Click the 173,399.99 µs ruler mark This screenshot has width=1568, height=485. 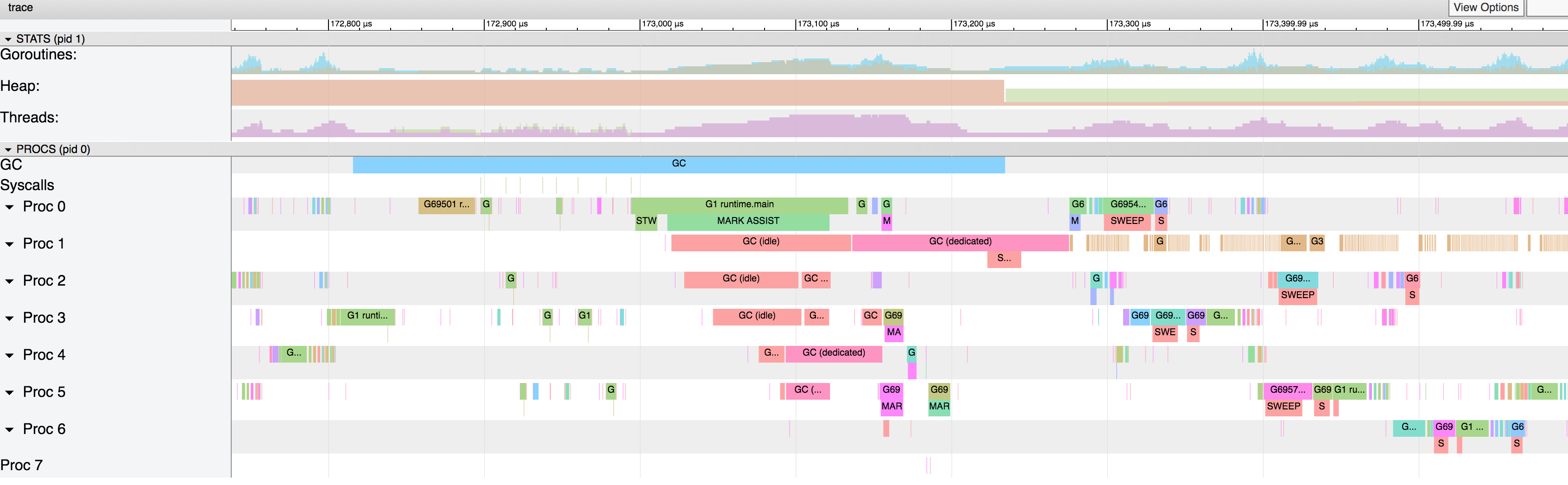(1291, 24)
